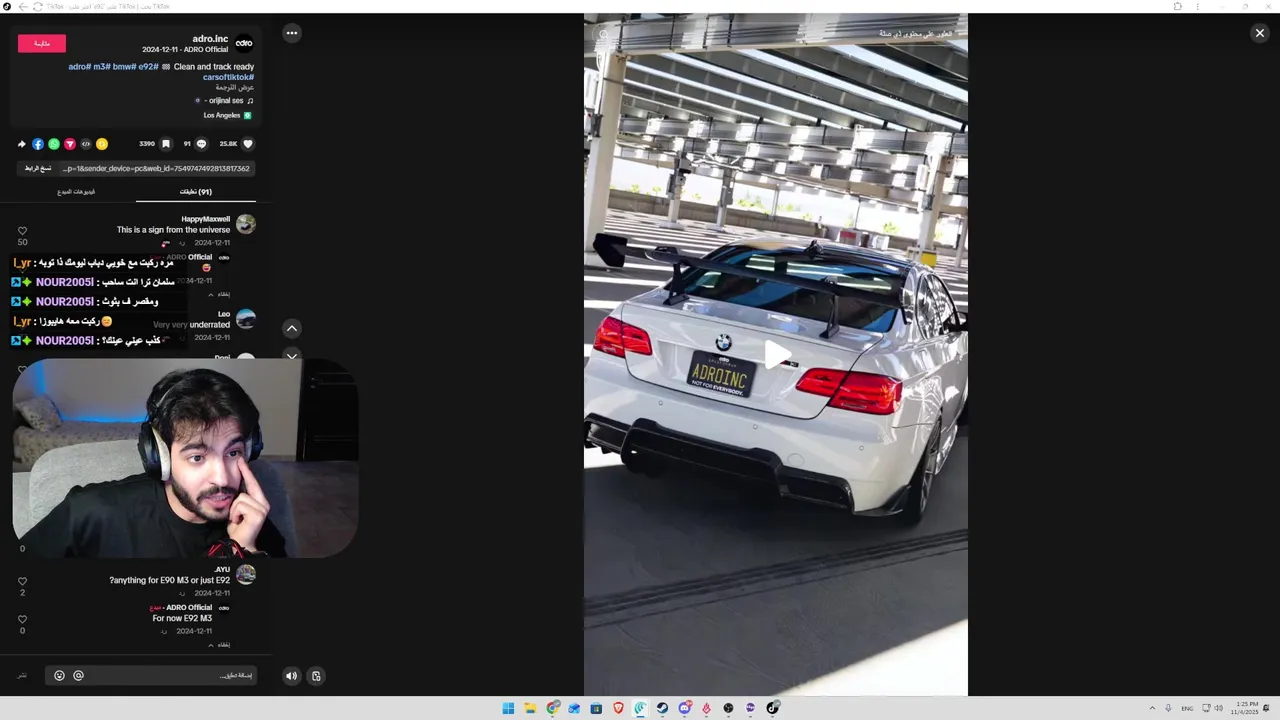This screenshot has width=1280, height=720.
Task: Open the Los Angeles location tag
Action: (x=227, y=115)
